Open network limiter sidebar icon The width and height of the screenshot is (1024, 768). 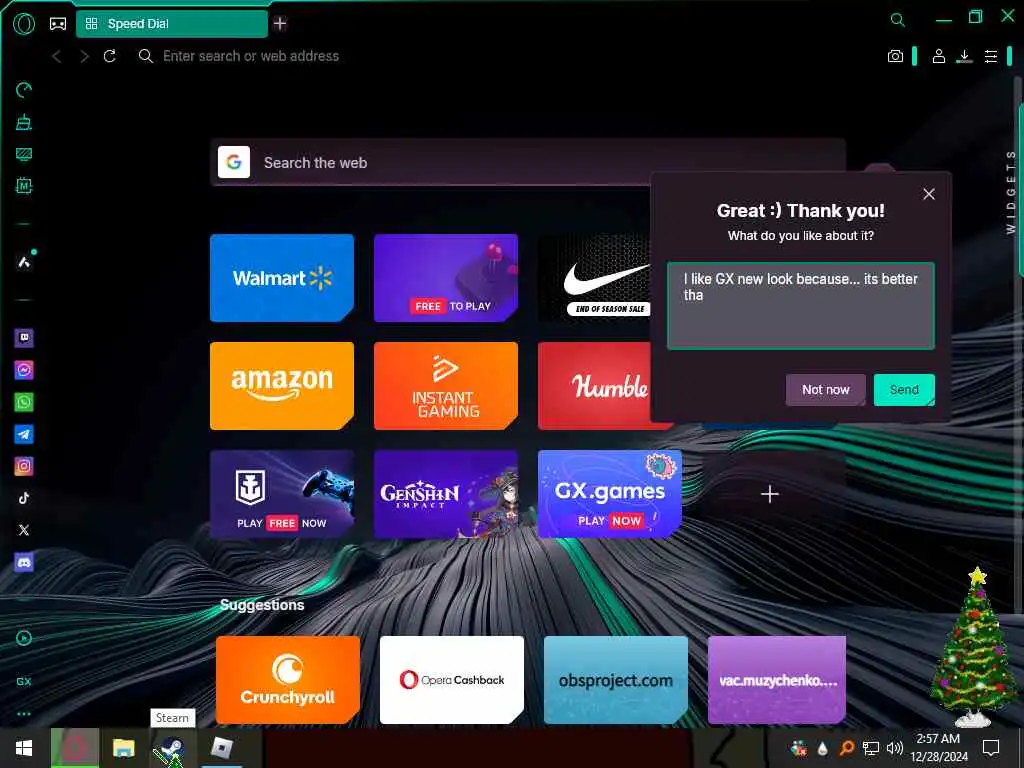pyautogui.click(x=24, y=154)
